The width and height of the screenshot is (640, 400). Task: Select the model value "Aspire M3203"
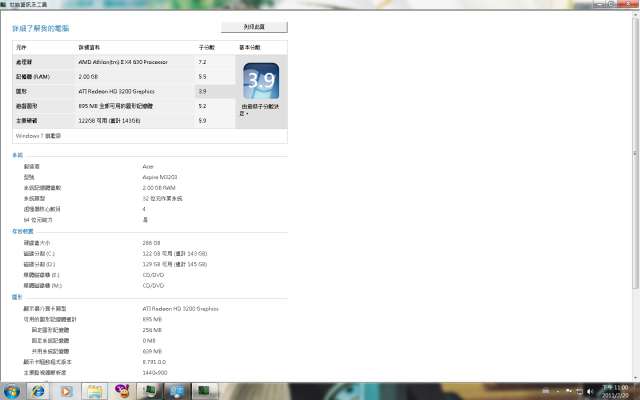(x=160, y=177)
